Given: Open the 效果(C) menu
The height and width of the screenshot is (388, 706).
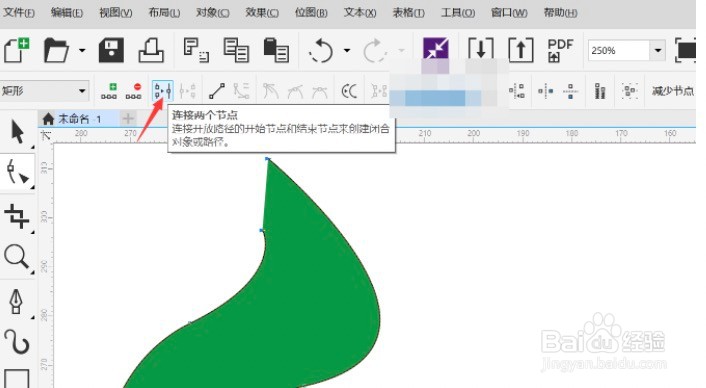Looking at the screenshot, I should click(262, 13).
